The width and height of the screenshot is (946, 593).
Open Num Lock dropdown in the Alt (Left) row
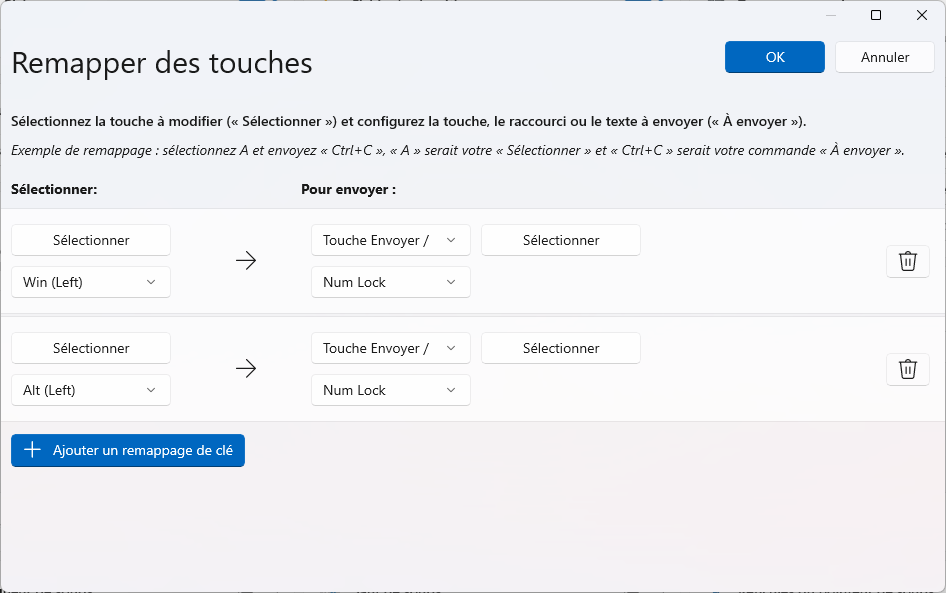point(390,390)
